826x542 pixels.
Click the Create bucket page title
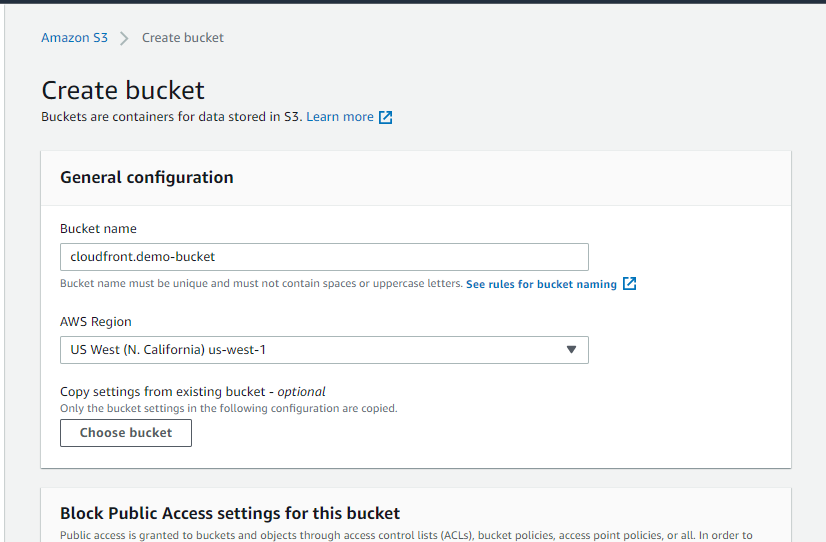tap(123, 90)
